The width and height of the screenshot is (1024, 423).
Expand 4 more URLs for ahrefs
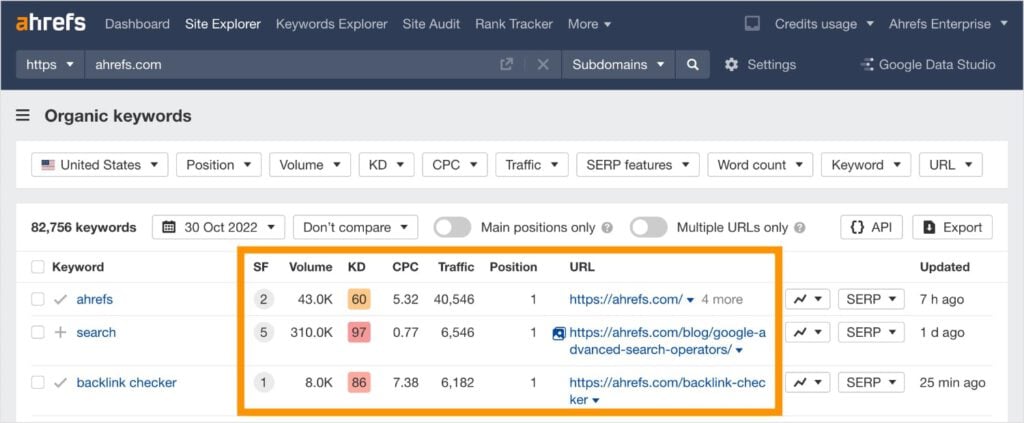[722, 300]
